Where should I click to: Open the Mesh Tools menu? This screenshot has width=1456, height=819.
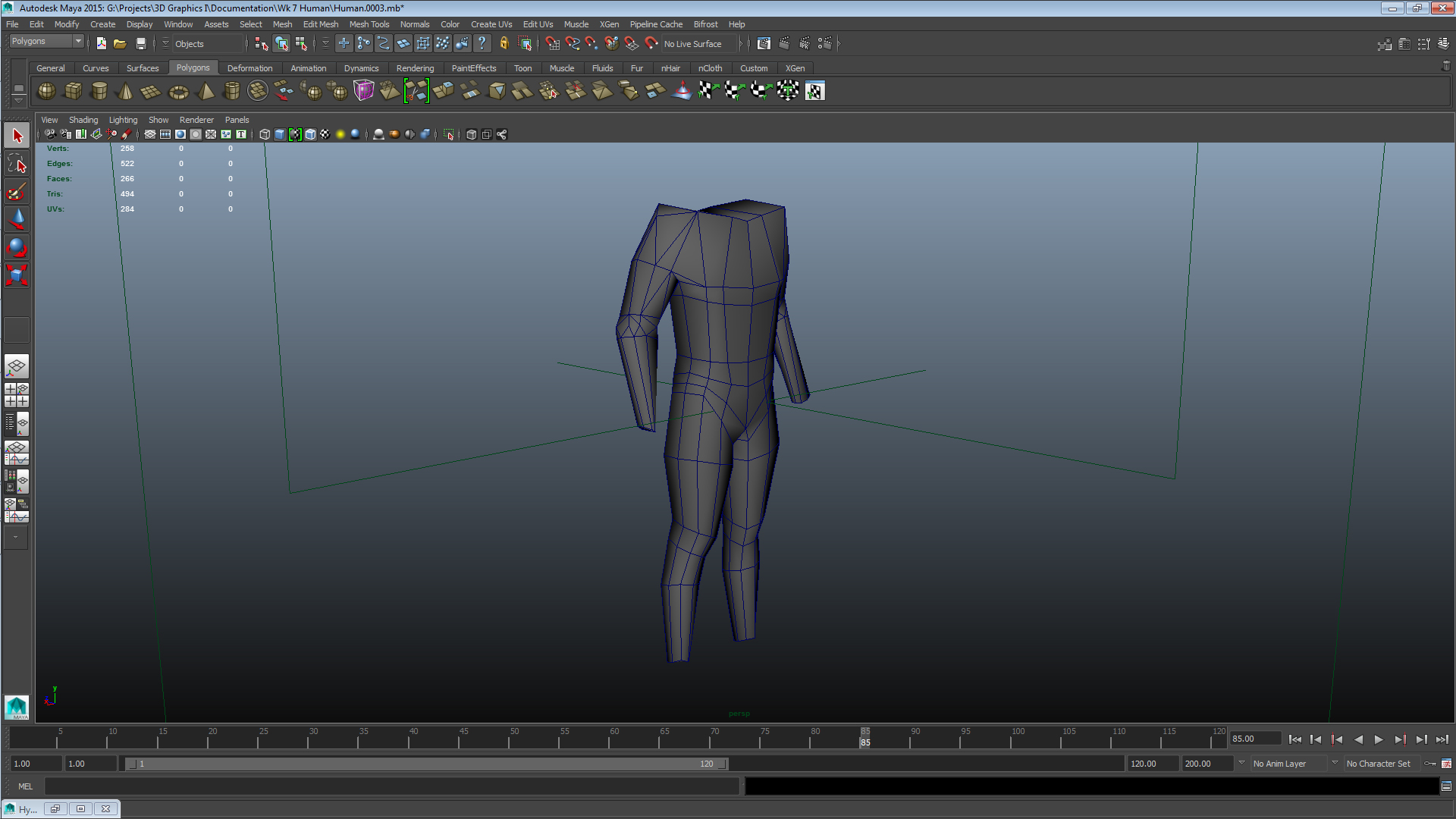[369, 24]
